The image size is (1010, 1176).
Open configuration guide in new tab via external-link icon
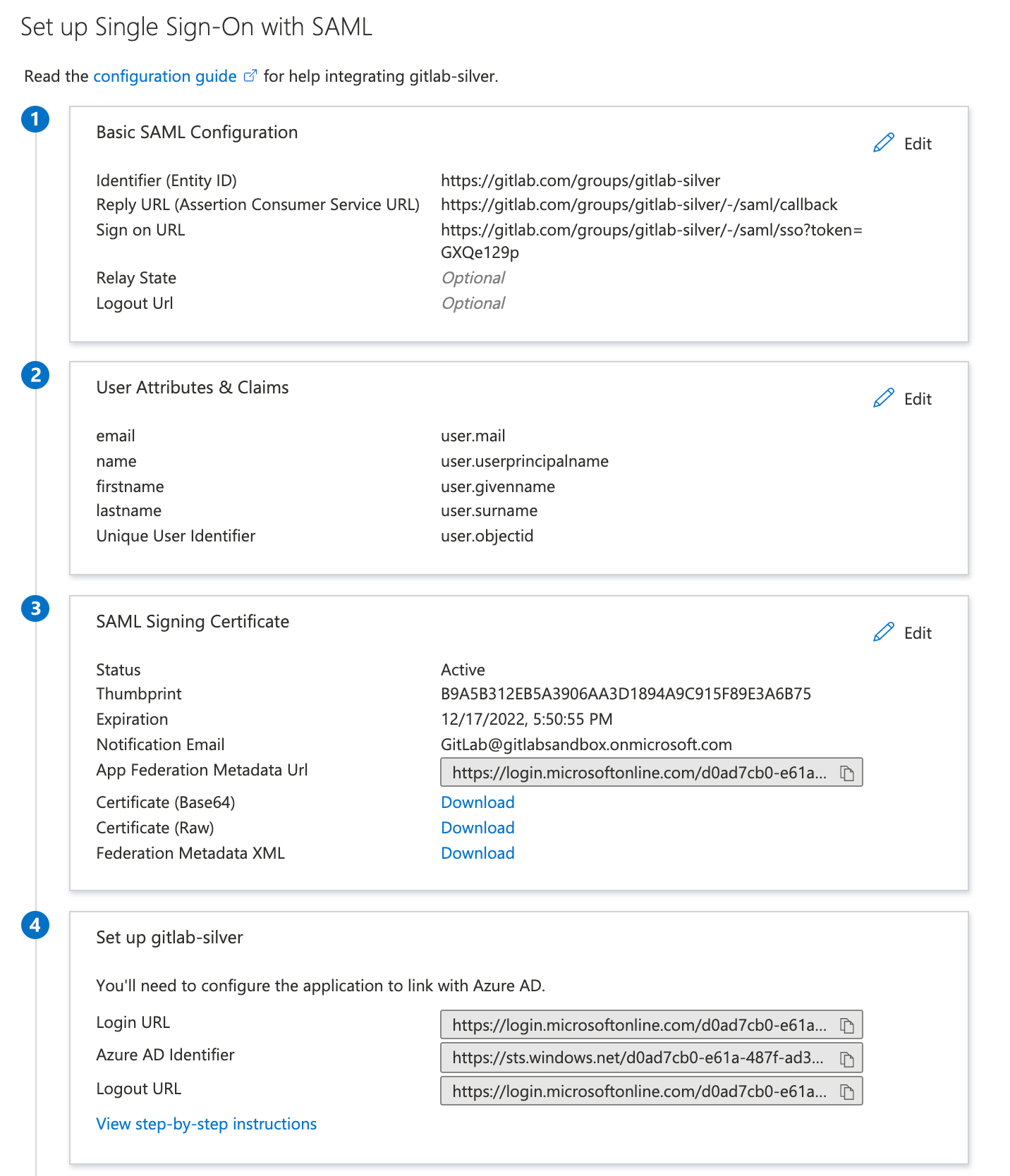point(250,75)
